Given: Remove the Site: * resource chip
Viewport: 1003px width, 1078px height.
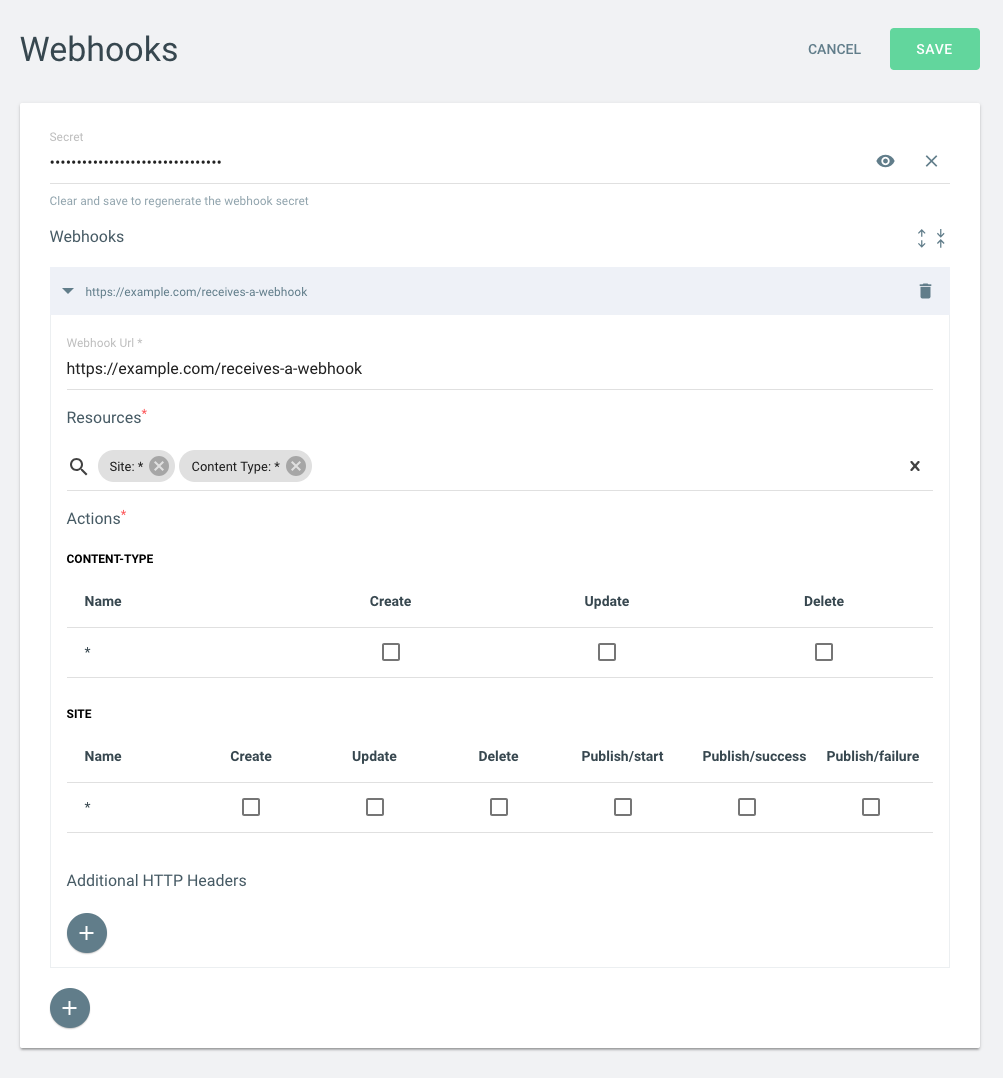Looking at the screenshot, I should pos(159,466).
